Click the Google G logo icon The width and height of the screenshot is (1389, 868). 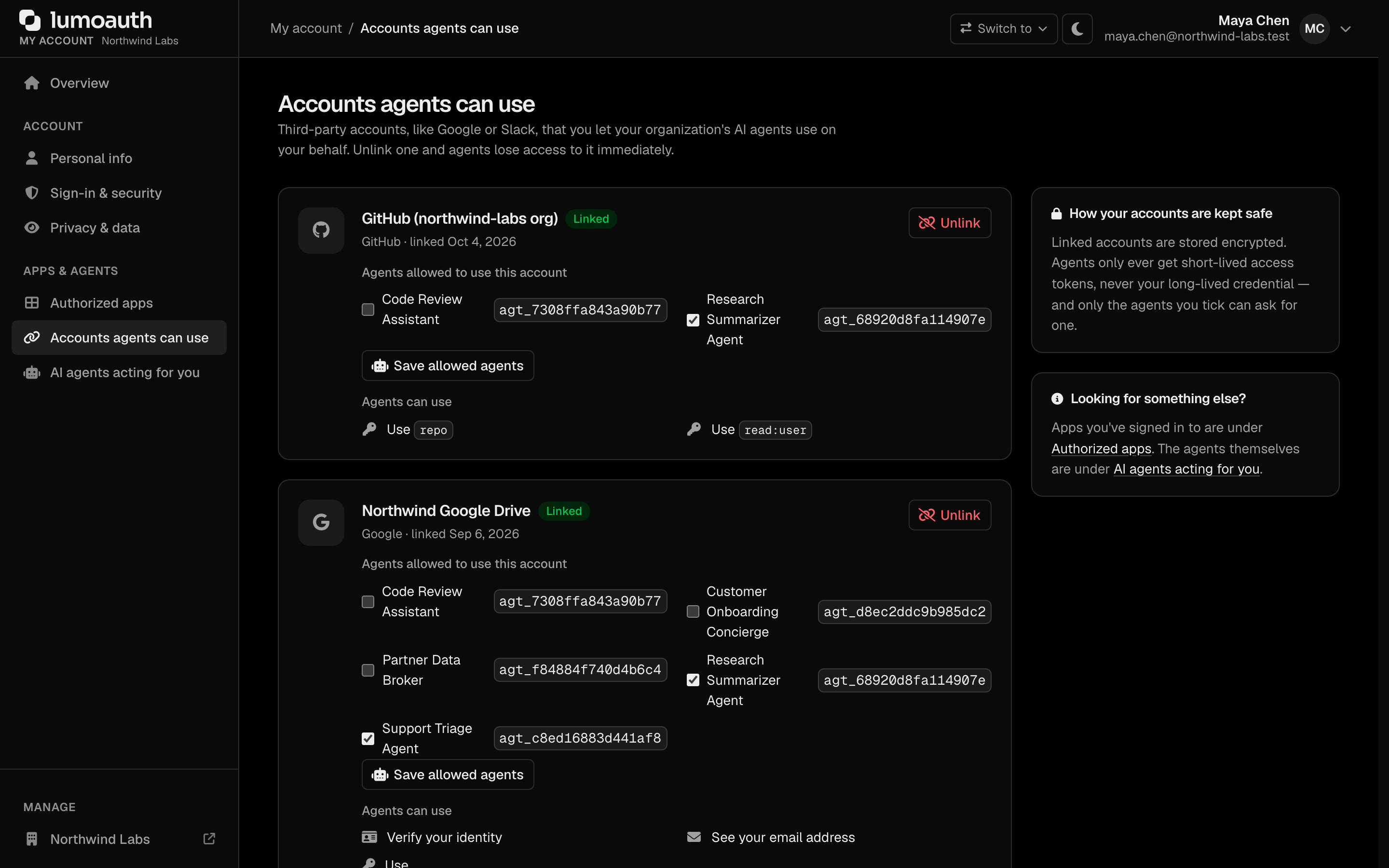321,522
